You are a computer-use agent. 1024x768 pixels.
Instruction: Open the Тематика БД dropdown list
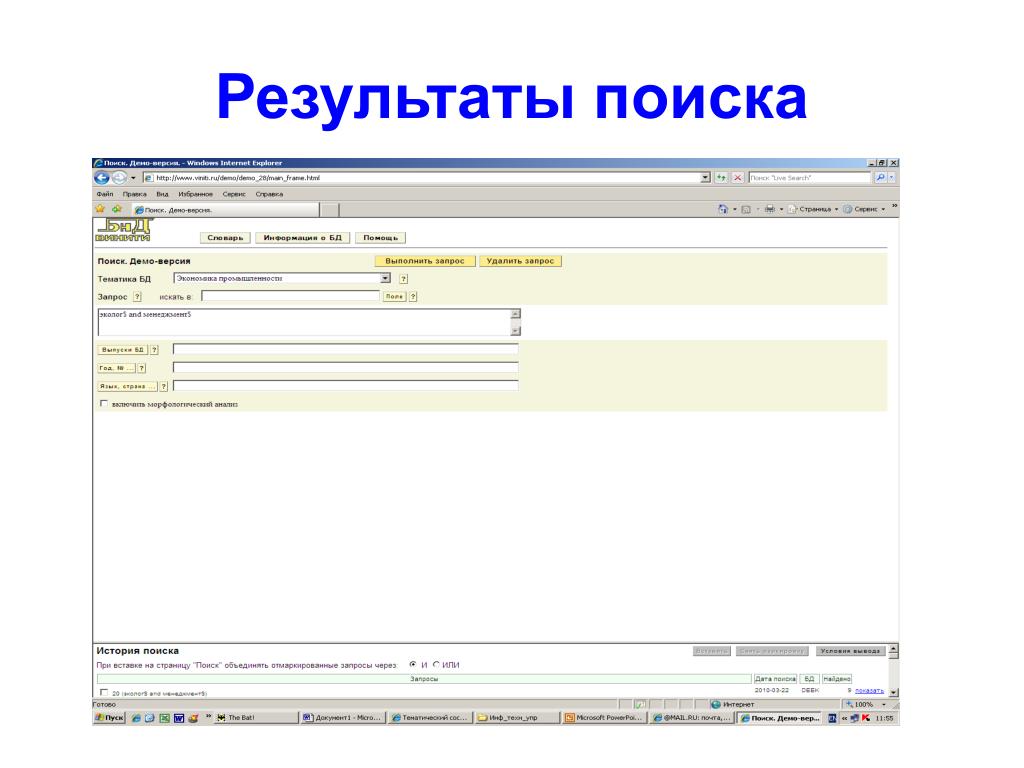pos(282,278)
